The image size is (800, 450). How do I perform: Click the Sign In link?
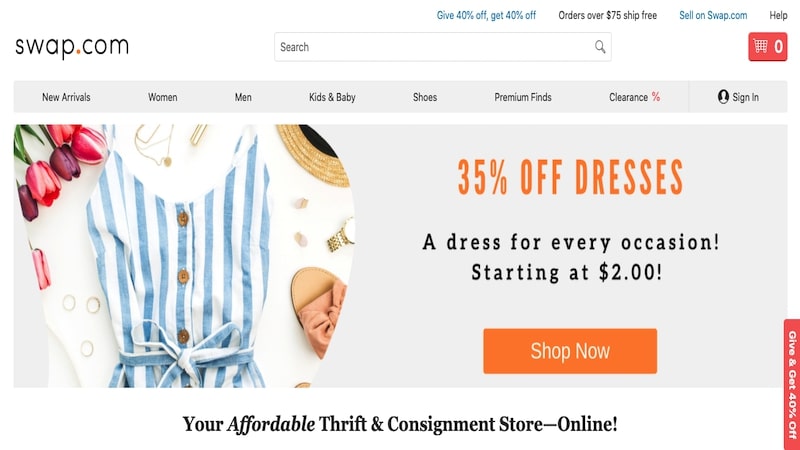point(745,97)
